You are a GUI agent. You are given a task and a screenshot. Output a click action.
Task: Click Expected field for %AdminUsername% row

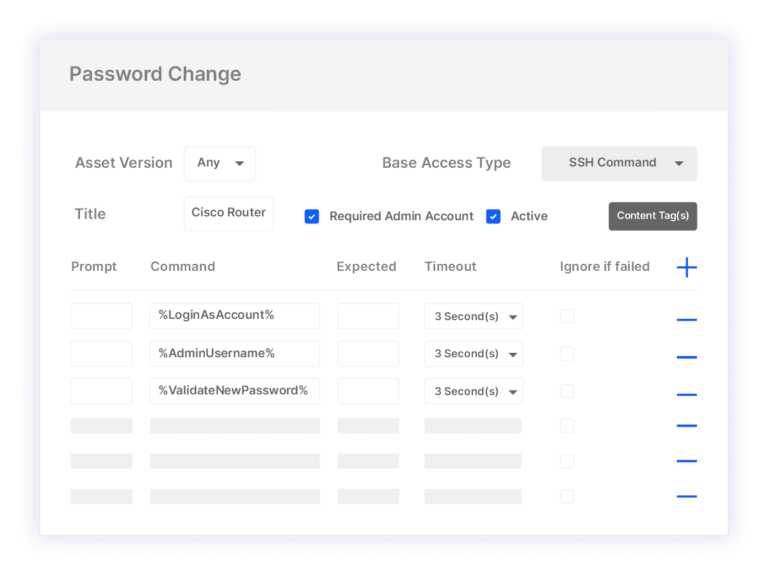click(x=368, y=353)
